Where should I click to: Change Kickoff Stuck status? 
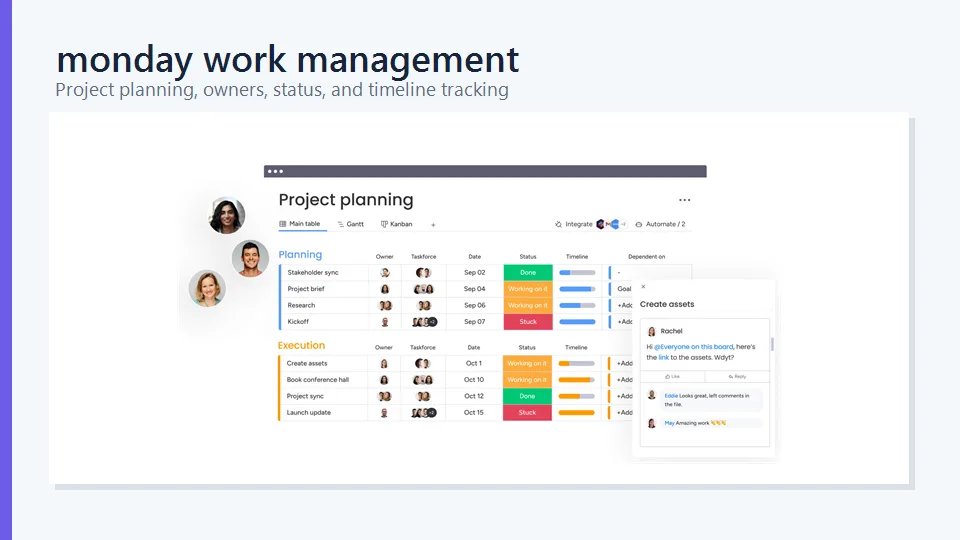tap(528, 322)
